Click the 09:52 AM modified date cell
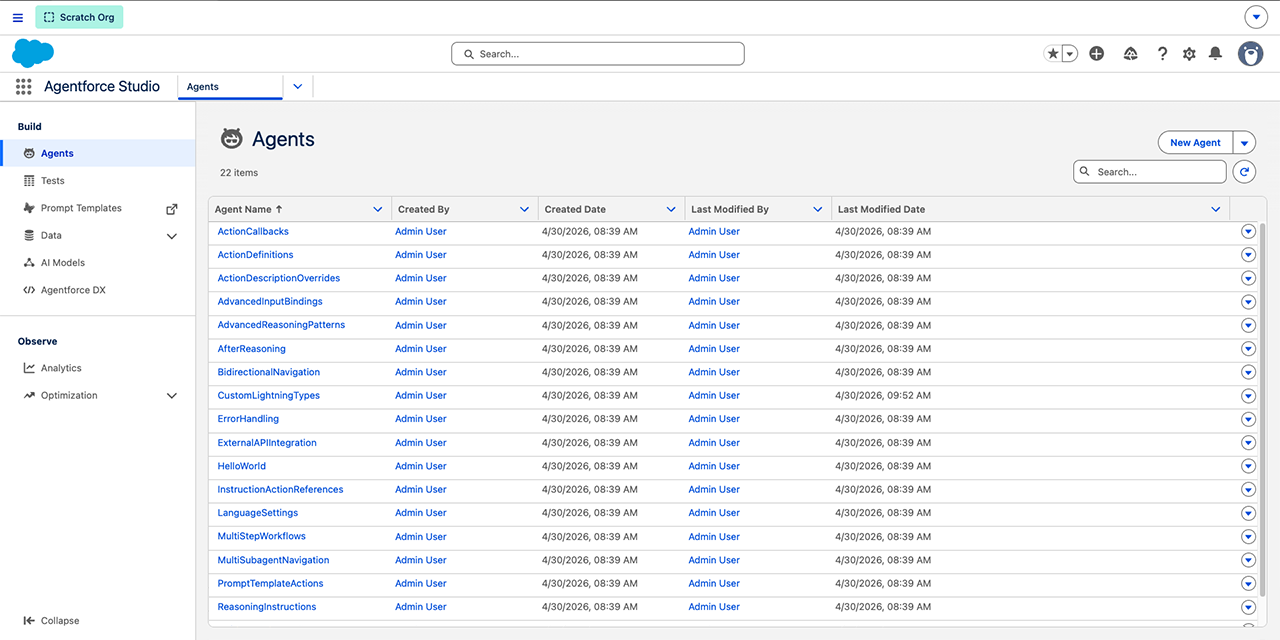The image size is (1280, 640). (883, 396)
